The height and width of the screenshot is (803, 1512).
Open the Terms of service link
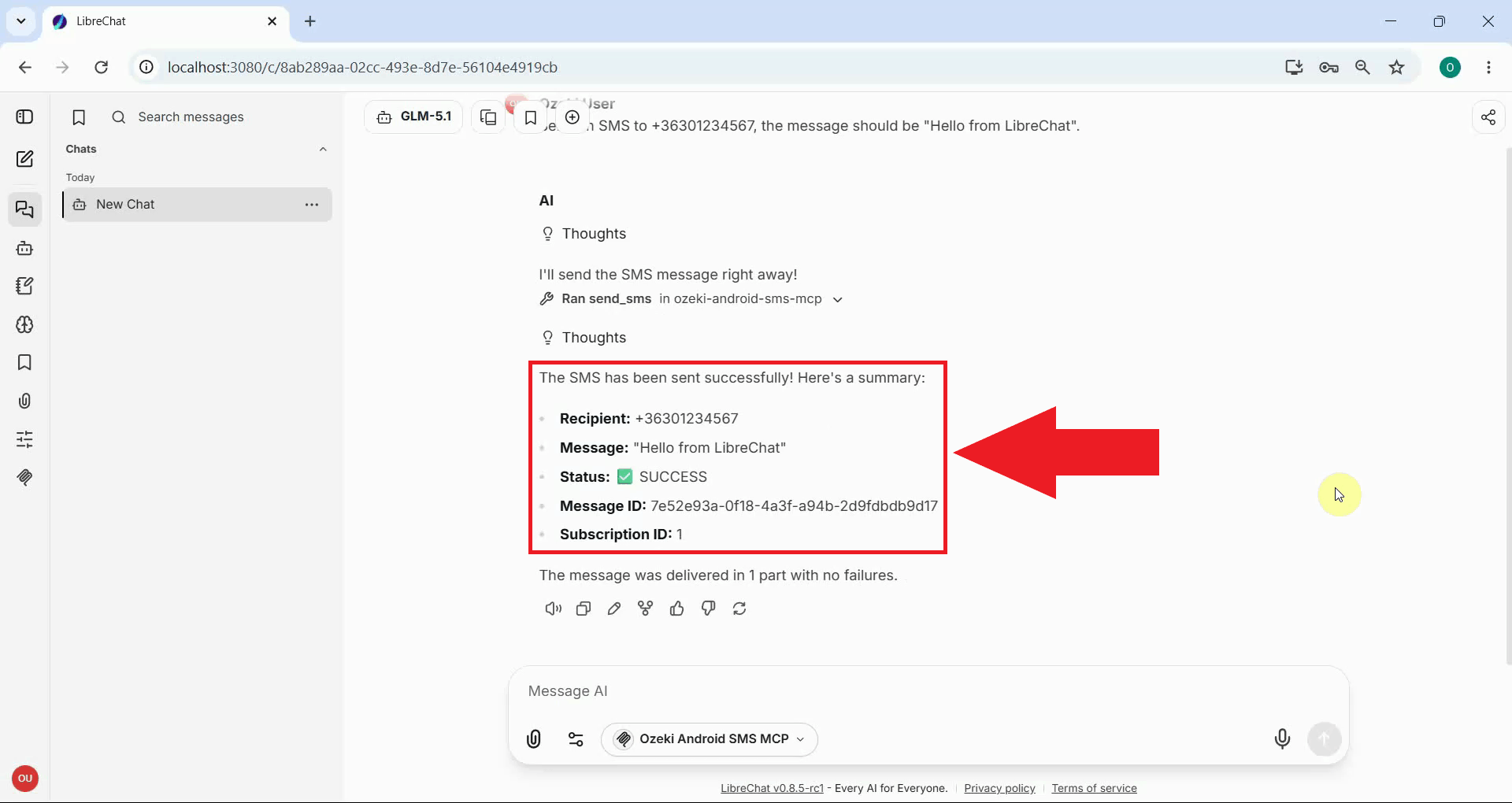[1094, 788]
